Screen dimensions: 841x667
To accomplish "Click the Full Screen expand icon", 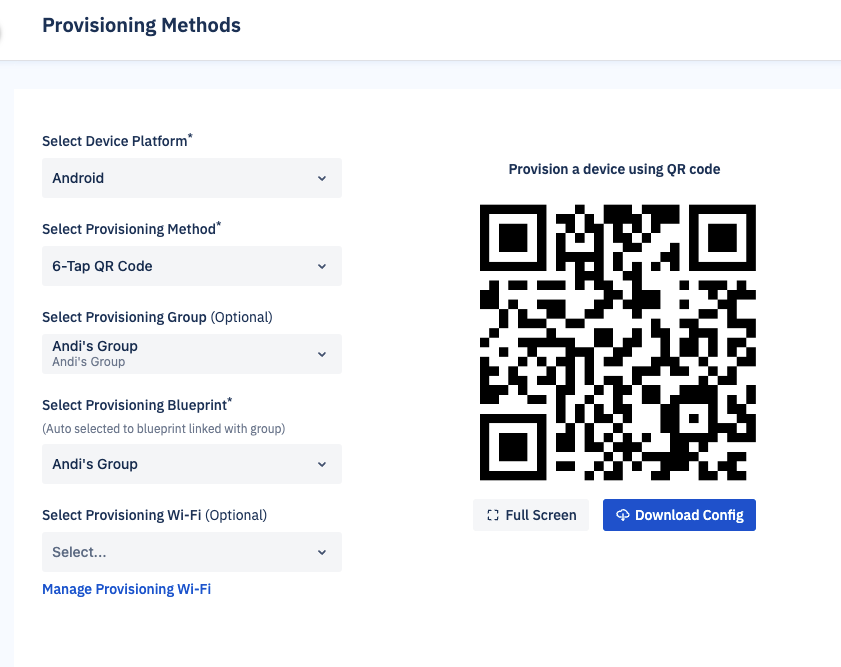I will click(x=492, y=515).
